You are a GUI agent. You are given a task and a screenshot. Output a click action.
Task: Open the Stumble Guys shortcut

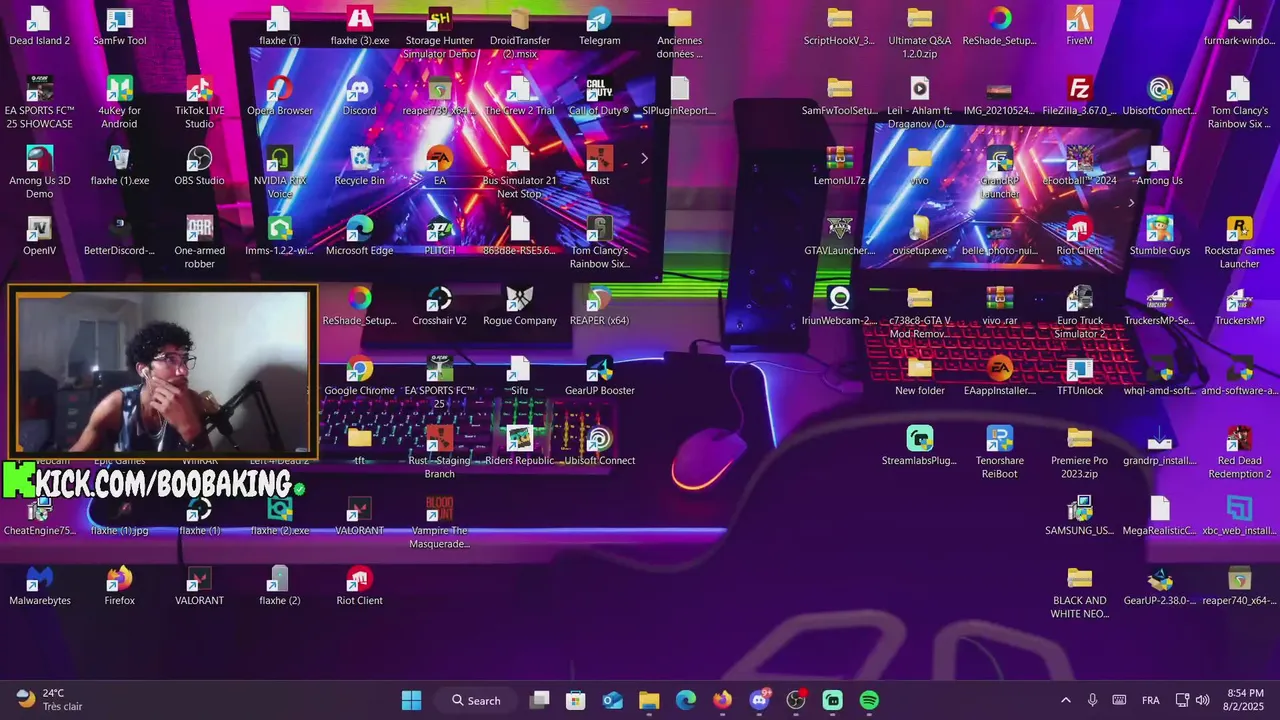1160,237
